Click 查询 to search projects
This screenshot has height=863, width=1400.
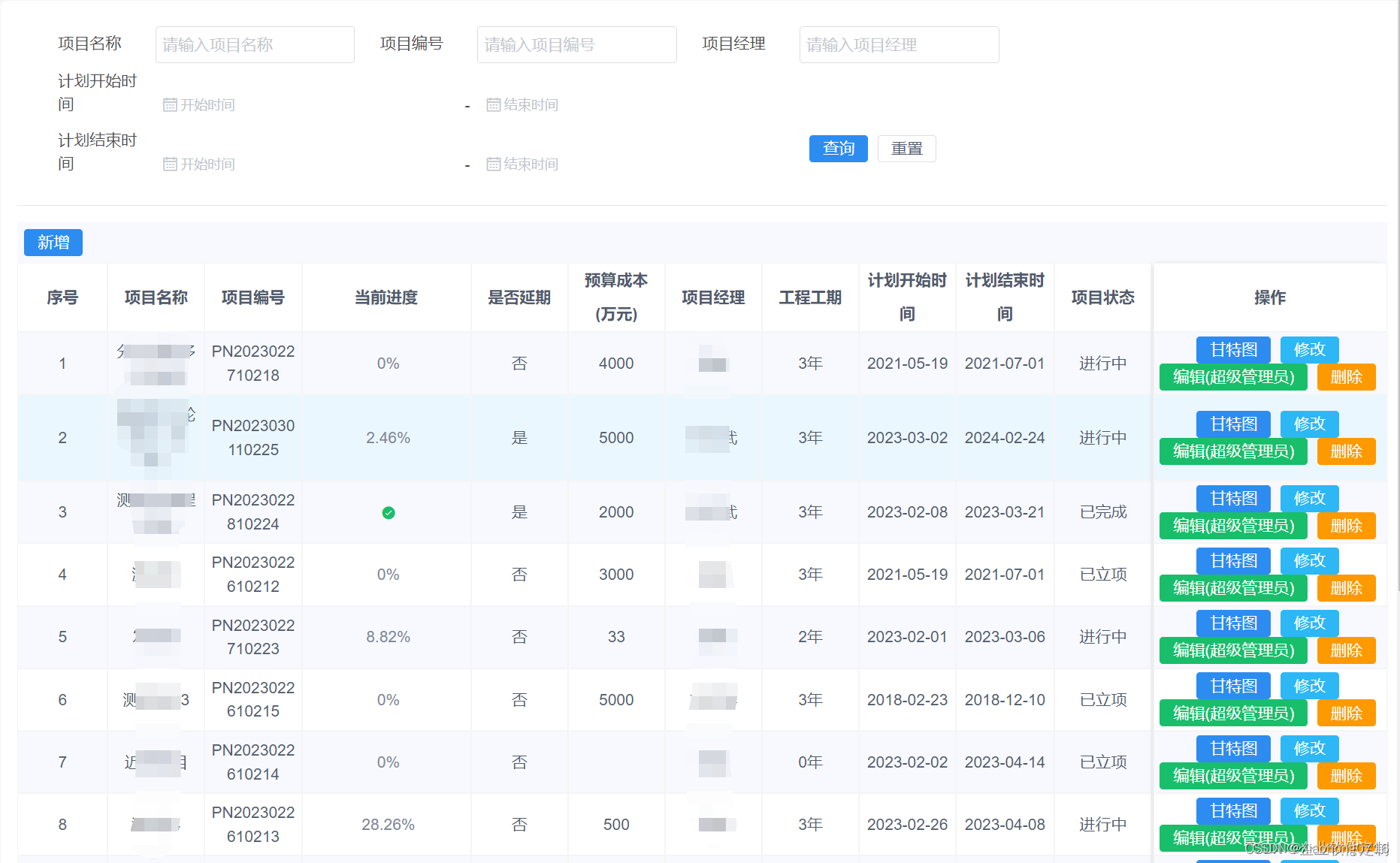pos(838,149)
